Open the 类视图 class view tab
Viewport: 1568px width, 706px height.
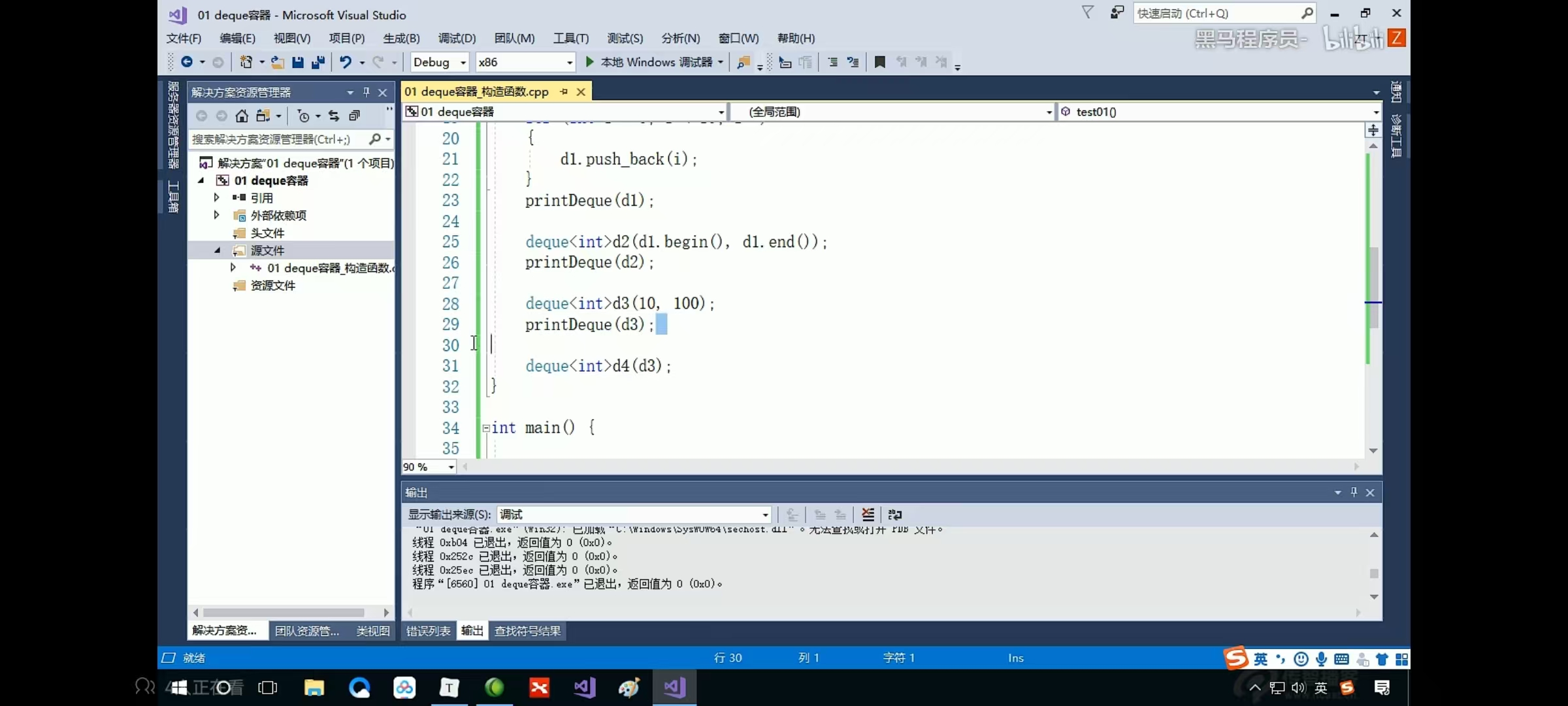tap(372, 631)
